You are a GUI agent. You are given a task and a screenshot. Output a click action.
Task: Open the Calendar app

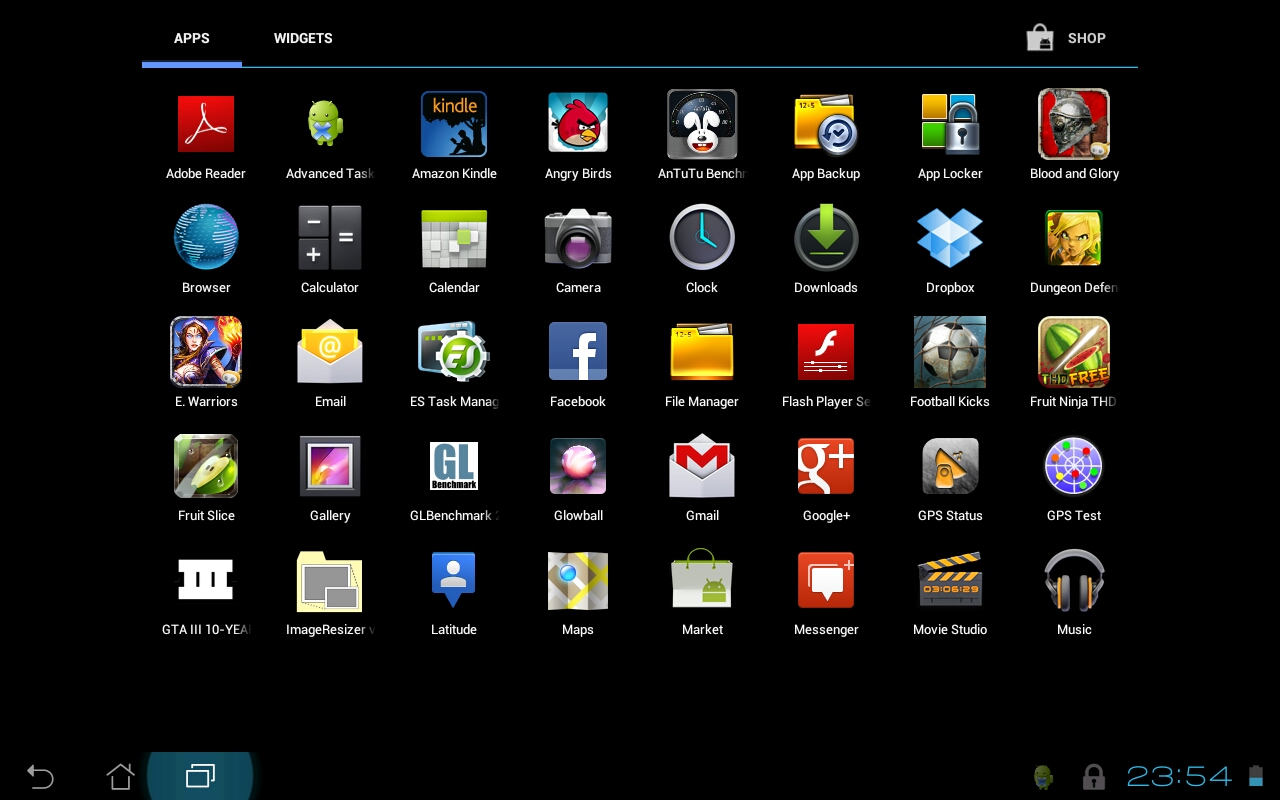pos(454,238)
